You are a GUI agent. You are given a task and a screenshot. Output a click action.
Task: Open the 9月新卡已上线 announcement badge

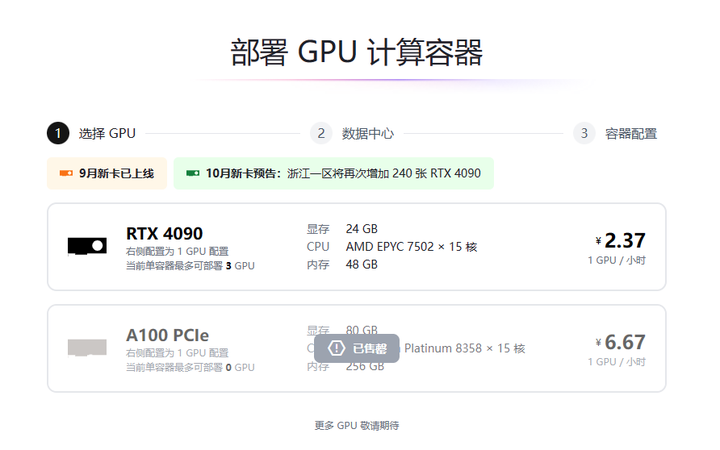(107, 173)
